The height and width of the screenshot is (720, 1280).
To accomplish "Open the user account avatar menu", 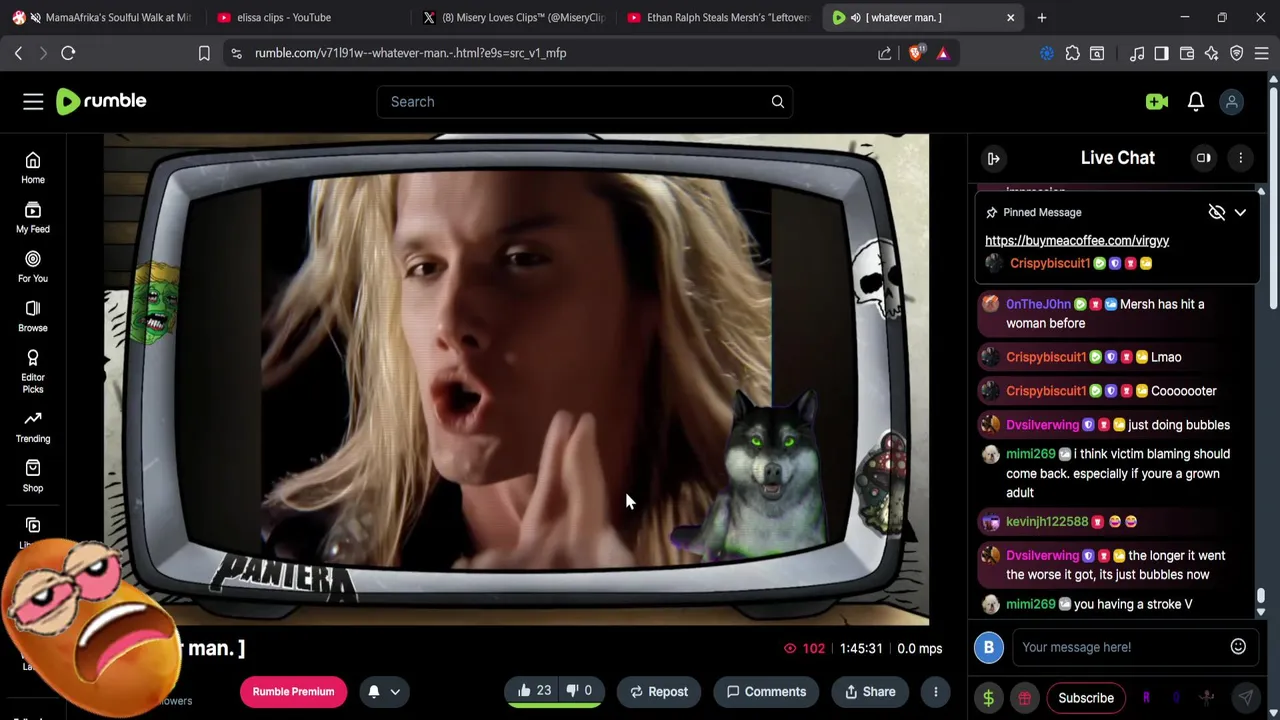I will click(x=1232, y=101).
